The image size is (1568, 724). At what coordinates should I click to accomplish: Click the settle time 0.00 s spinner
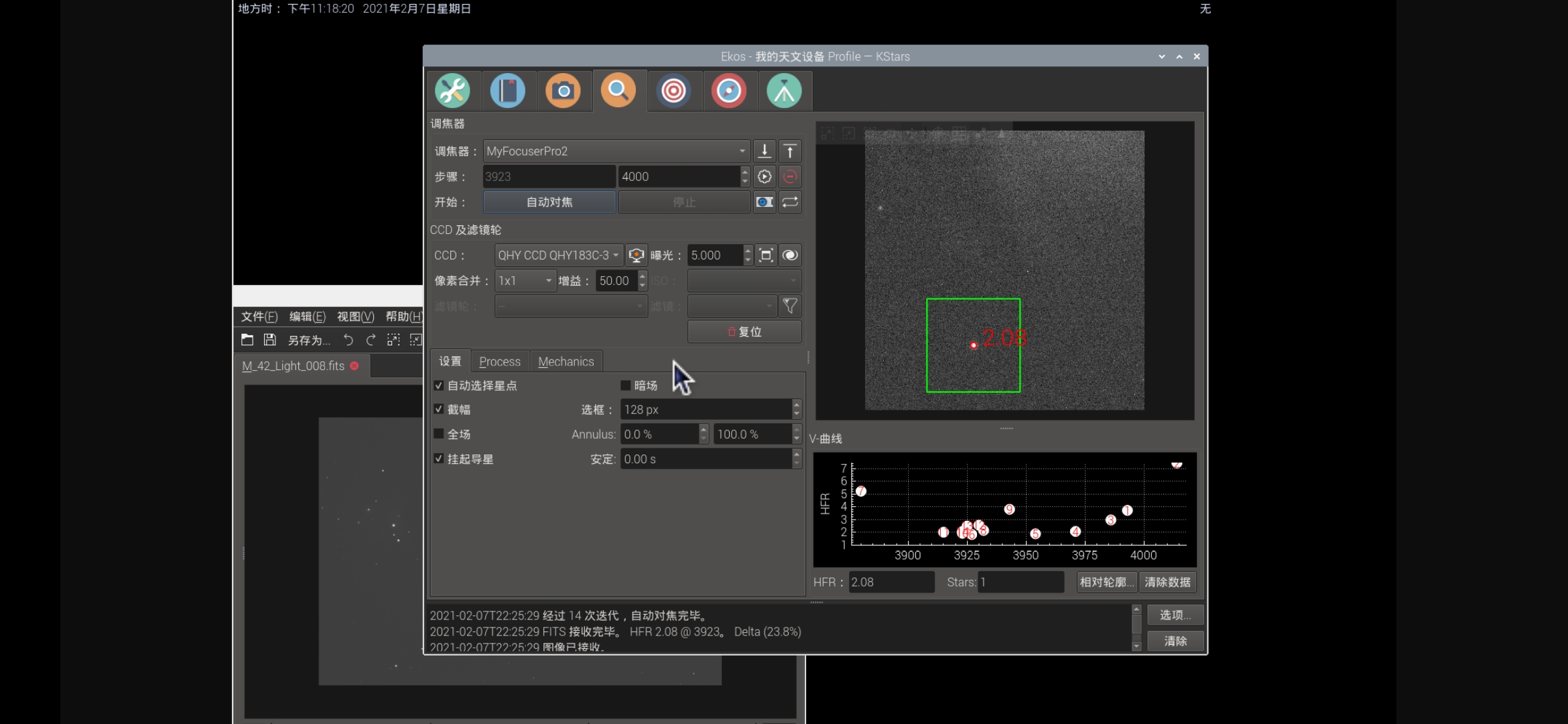(796, 459)
